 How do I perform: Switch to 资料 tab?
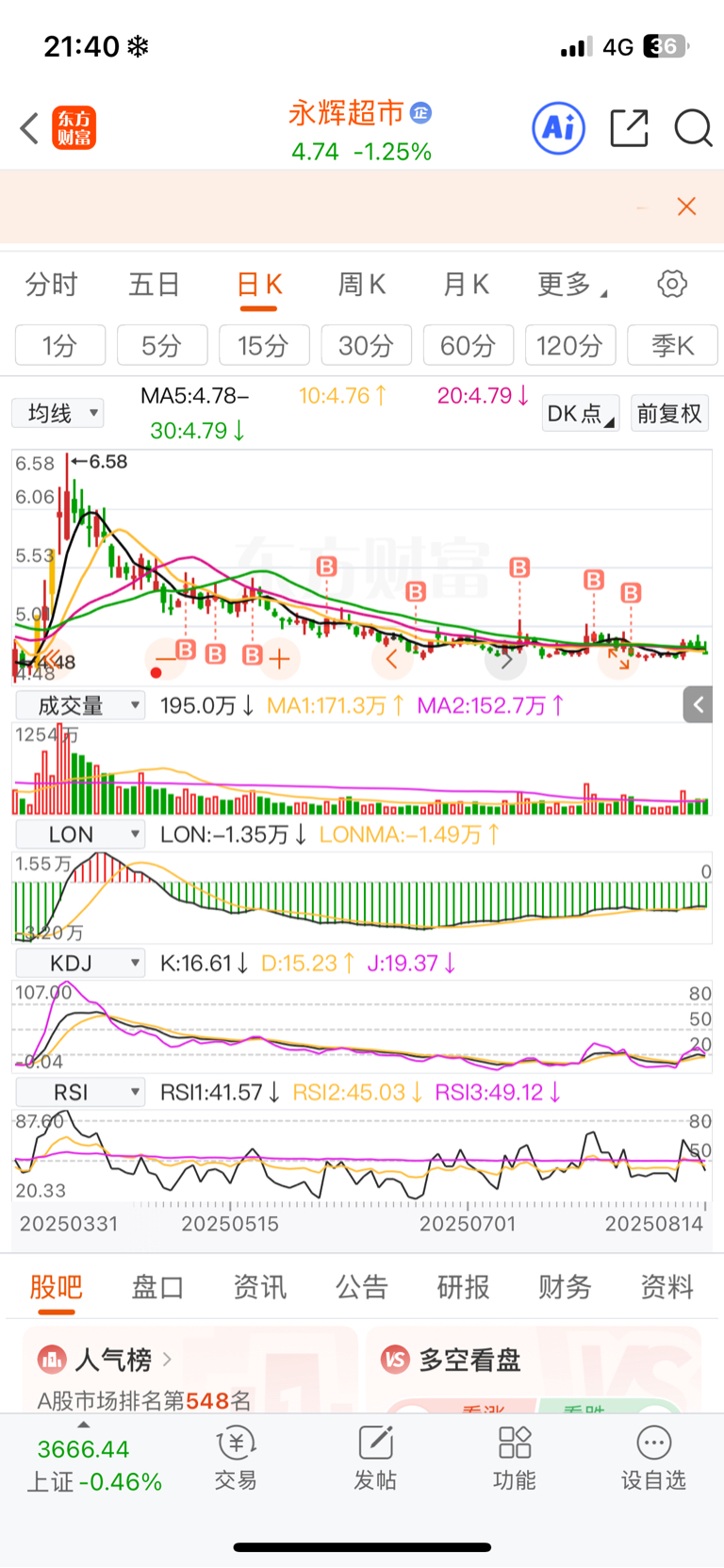(667, 1287)
